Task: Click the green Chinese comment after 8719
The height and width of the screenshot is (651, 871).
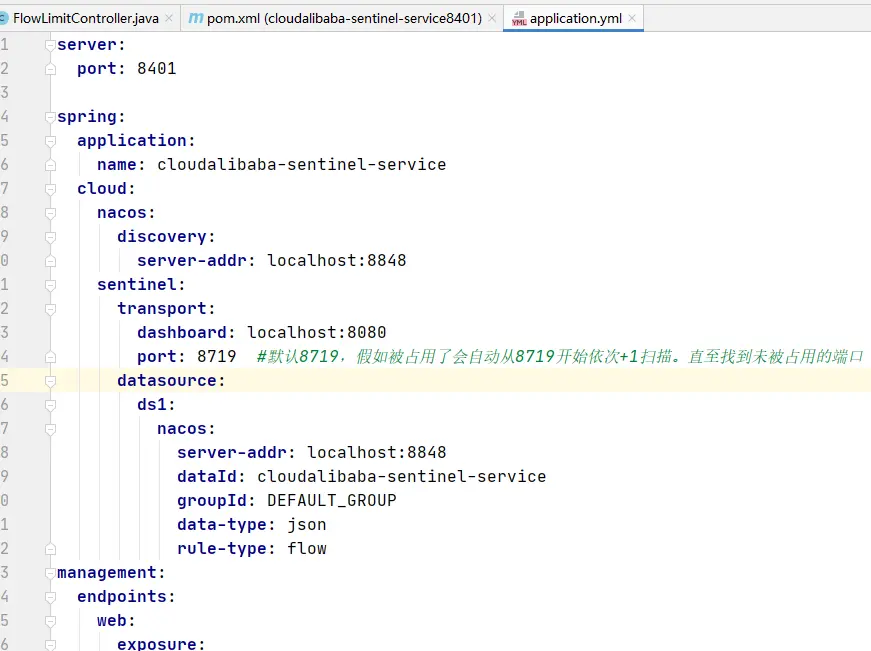Action: pos(560,356)
